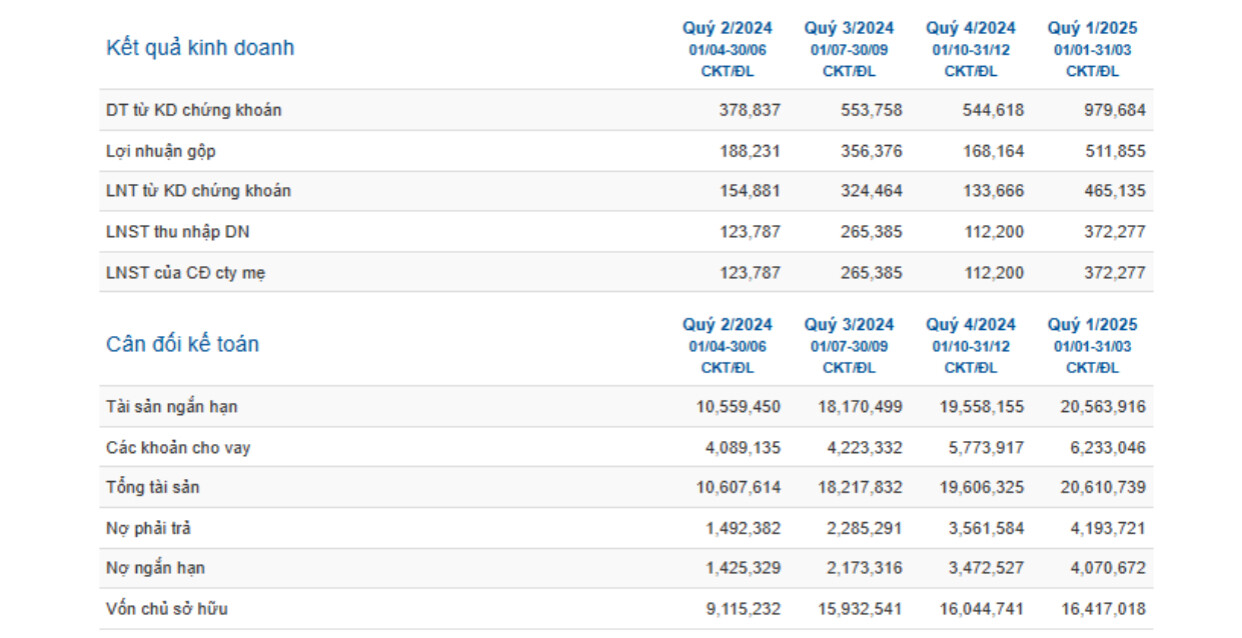This screenshot has width=1242, height=638.
Task: Click the "Lợi nhuận gộp" row label
Action: (x=160, y=151)
